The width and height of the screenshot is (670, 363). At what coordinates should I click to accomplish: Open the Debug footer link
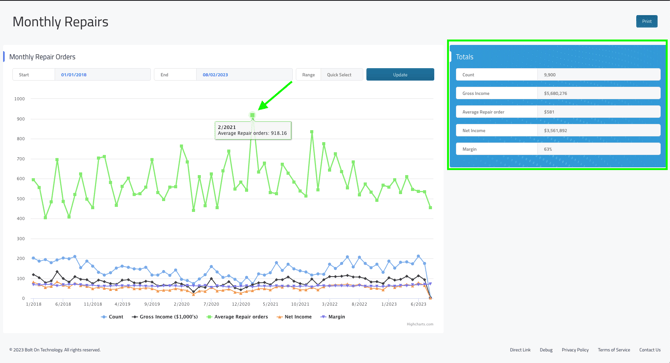coord(546,350)
